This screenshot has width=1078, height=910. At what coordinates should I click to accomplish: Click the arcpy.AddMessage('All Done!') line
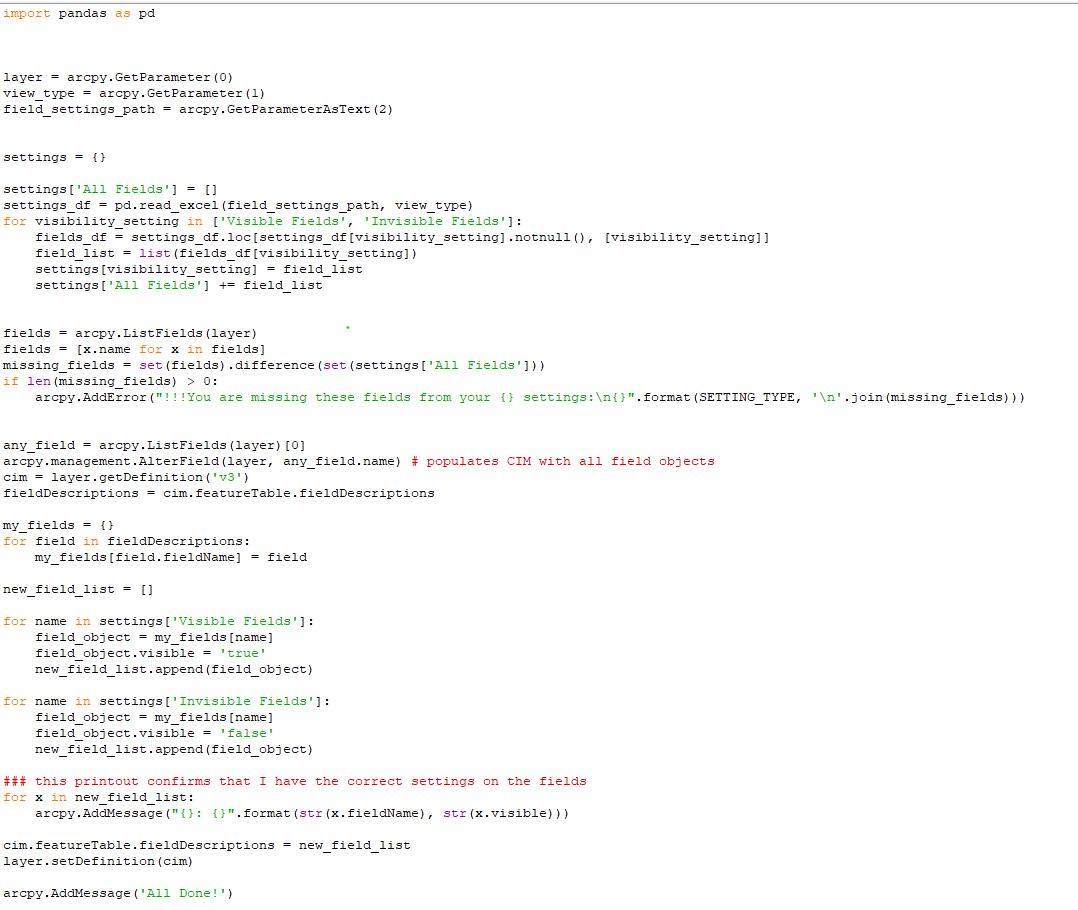[x=118, y=893]
